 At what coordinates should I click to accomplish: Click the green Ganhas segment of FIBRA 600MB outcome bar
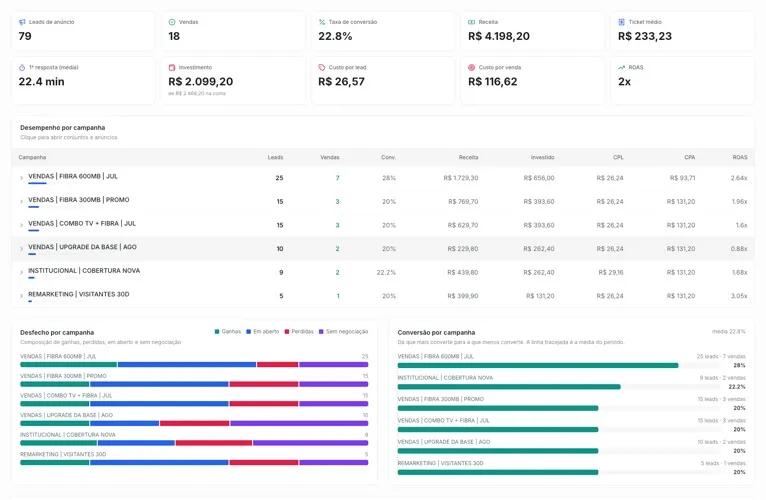click(x=68, y=365)
